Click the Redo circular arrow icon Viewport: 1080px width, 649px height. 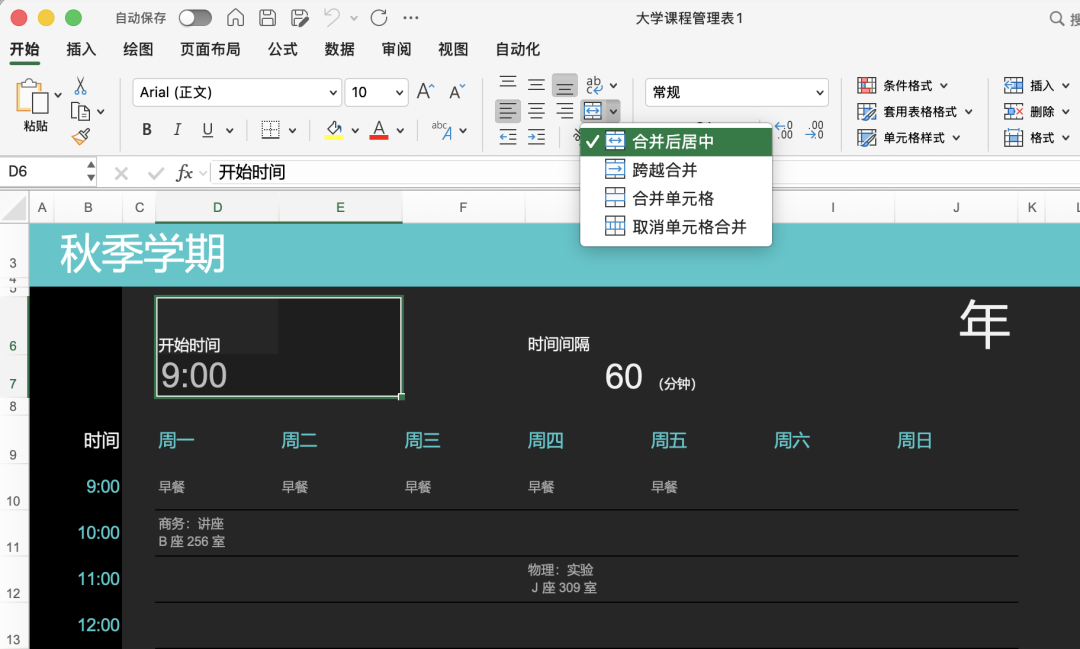point(379,18)
